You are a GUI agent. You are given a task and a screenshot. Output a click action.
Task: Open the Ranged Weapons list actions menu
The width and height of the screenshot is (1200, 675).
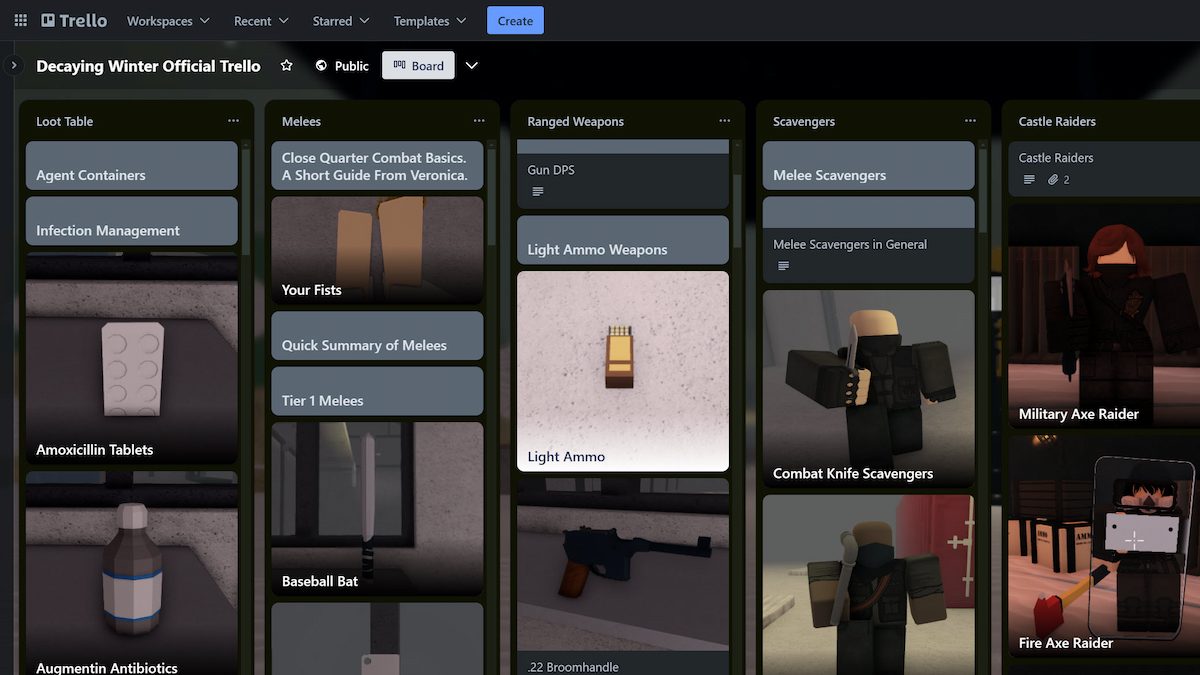(x=724, y=121)
